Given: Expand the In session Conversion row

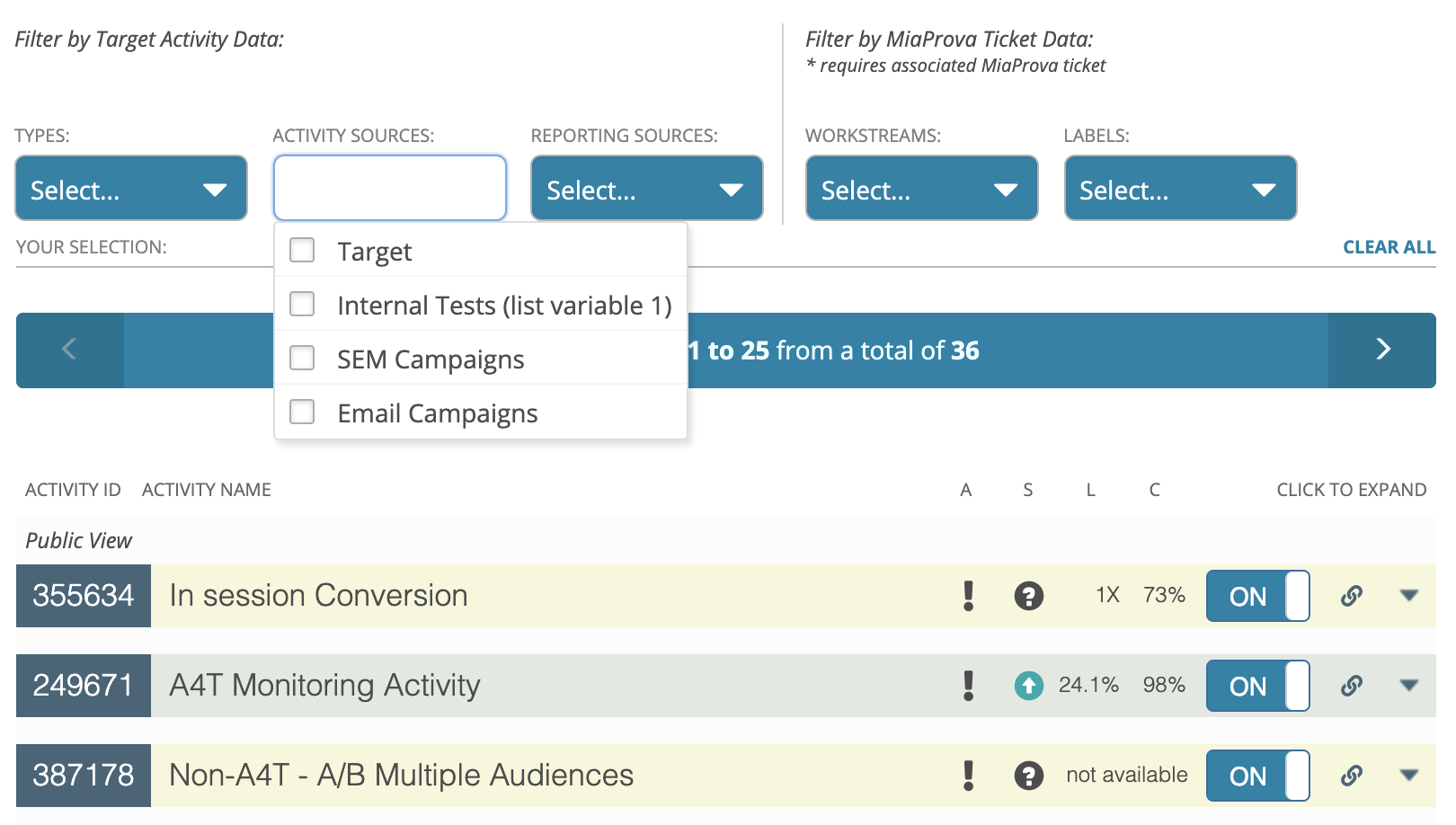Looking at the screenshot, I should click(1409, 596).
